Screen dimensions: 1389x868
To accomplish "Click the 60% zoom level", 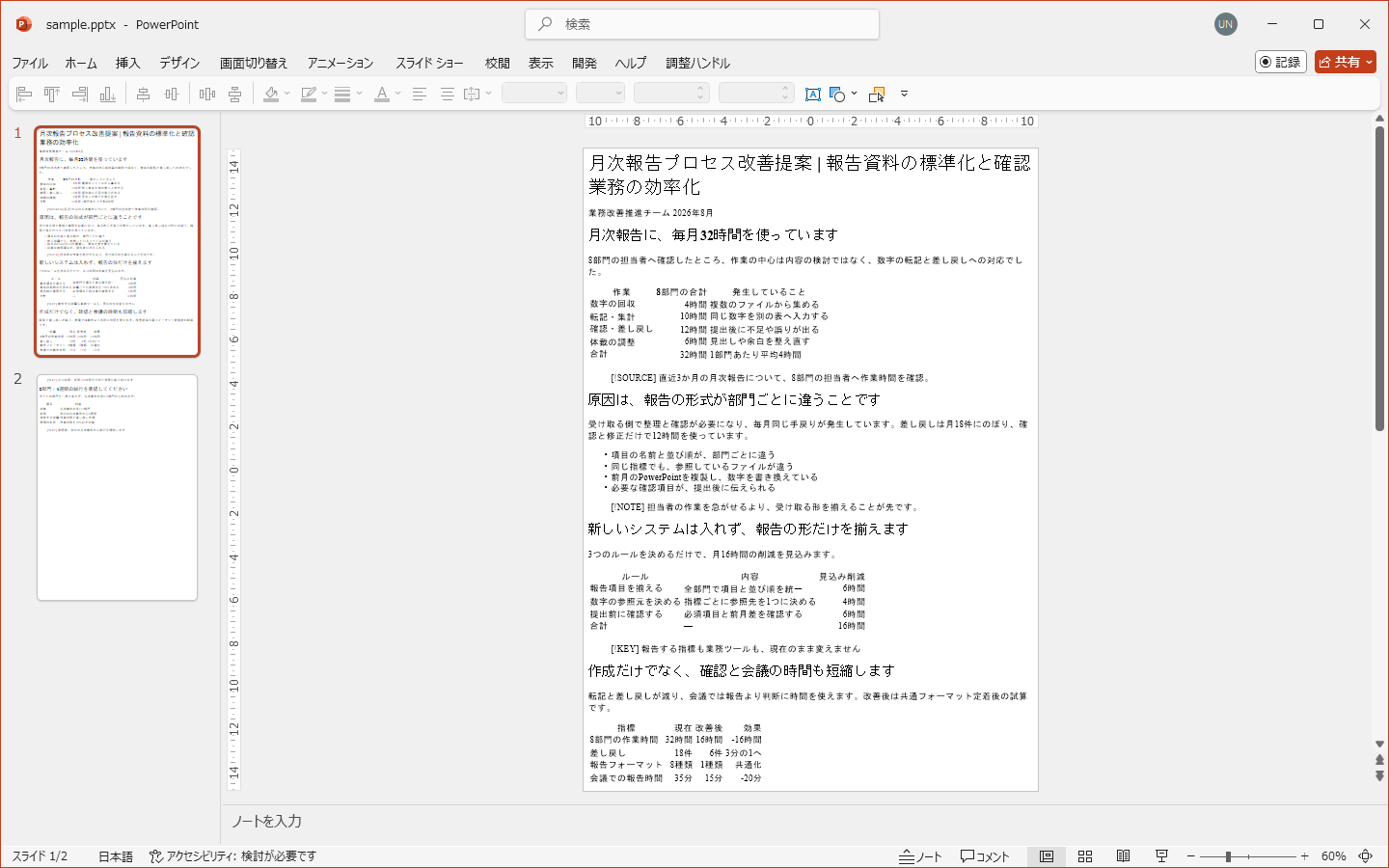I will pos(1334,856).
